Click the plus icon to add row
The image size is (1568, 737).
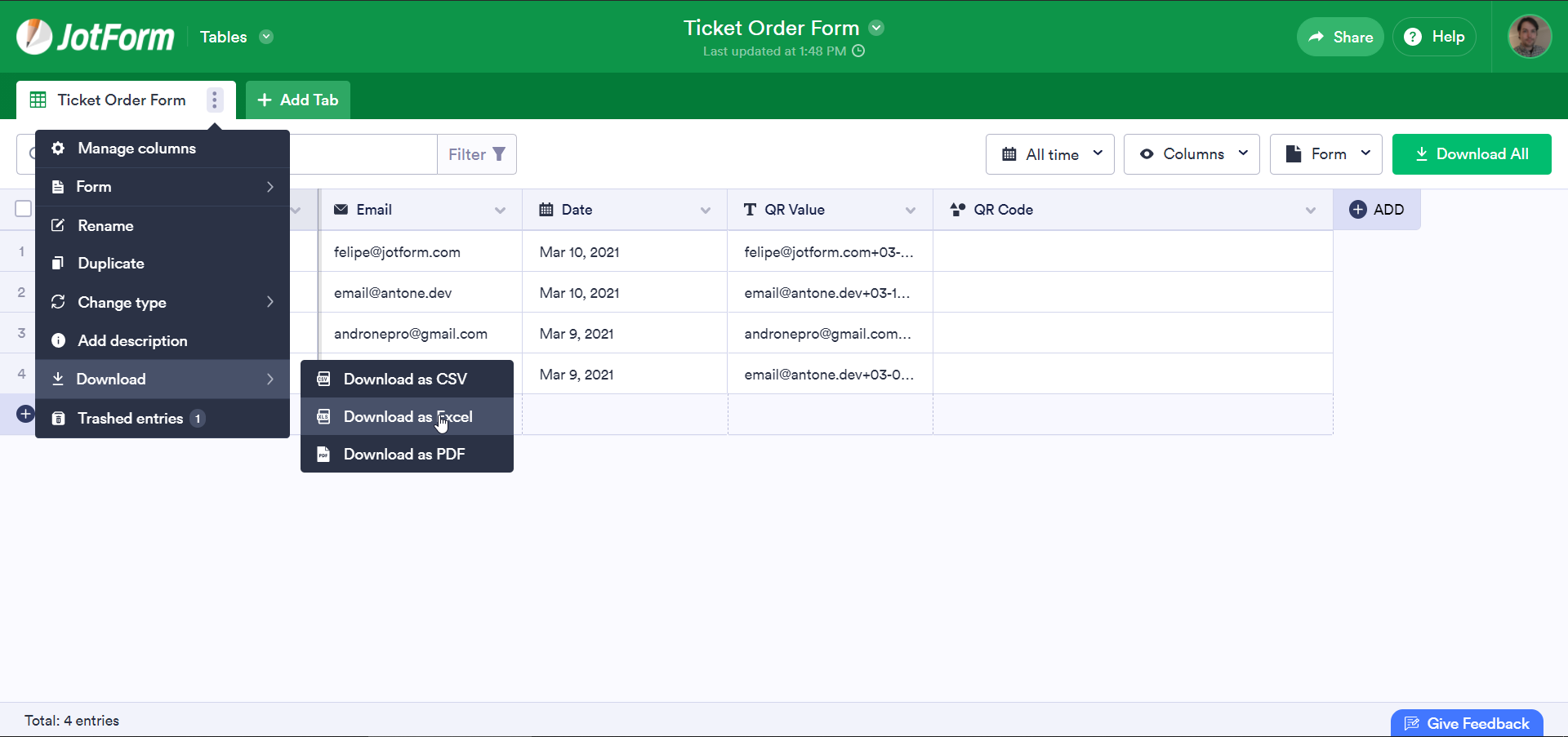[x=25, y=414]
